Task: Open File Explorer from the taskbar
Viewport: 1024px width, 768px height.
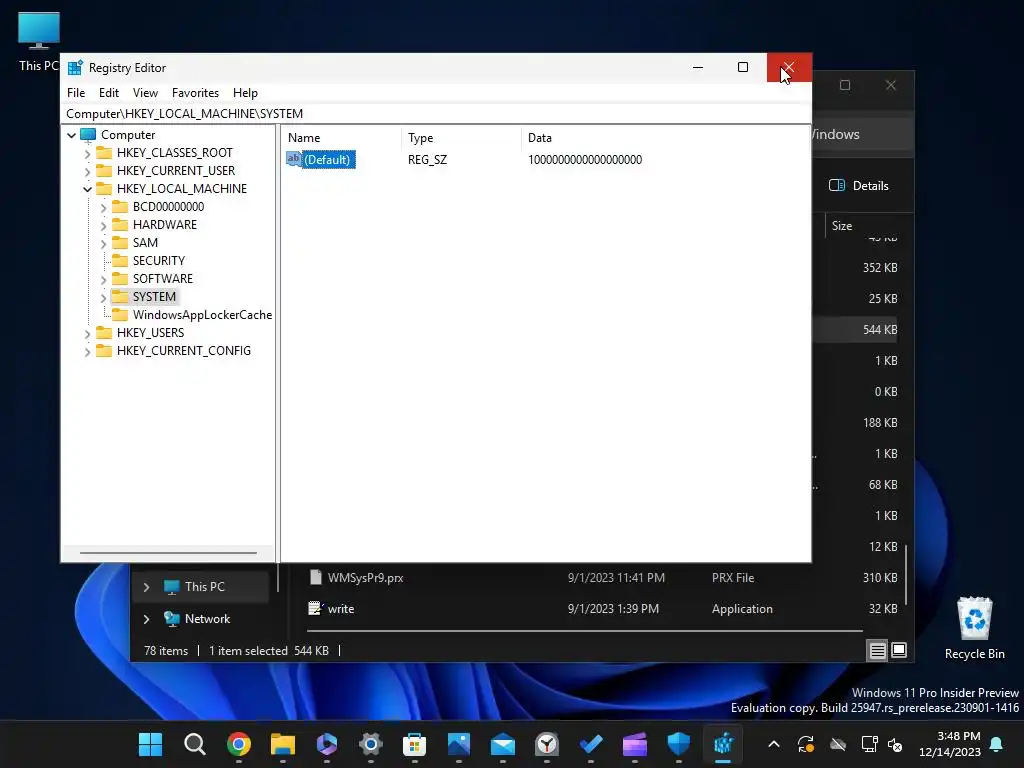Action: 283,744
